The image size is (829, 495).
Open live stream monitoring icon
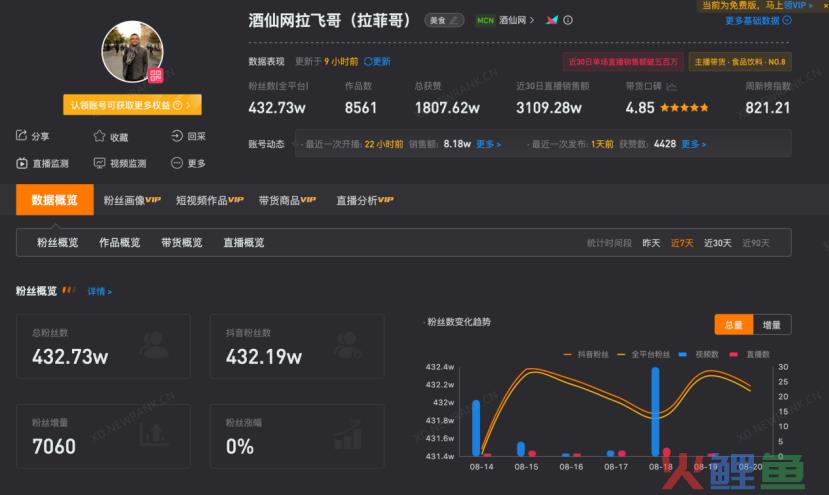22,163
